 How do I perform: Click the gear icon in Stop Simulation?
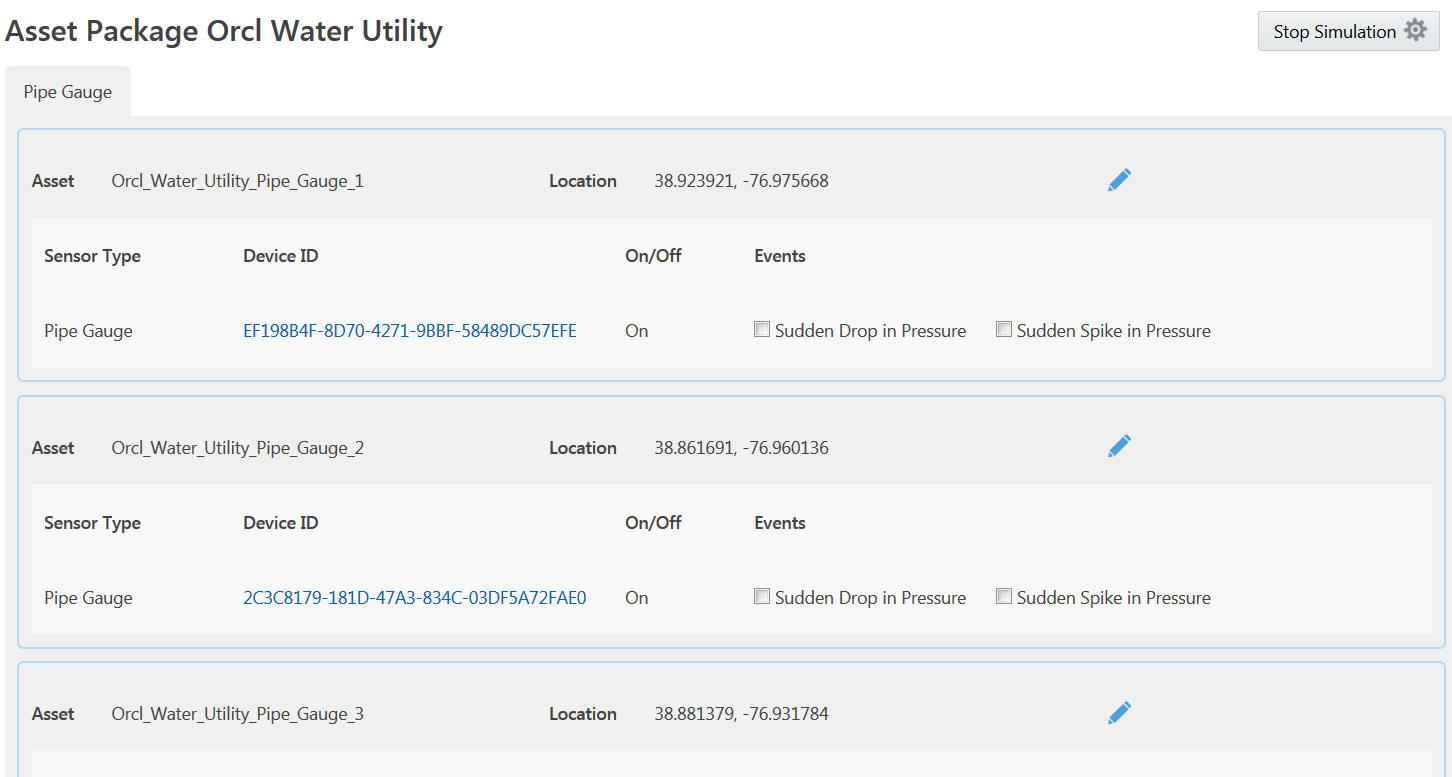[1415, 31]
